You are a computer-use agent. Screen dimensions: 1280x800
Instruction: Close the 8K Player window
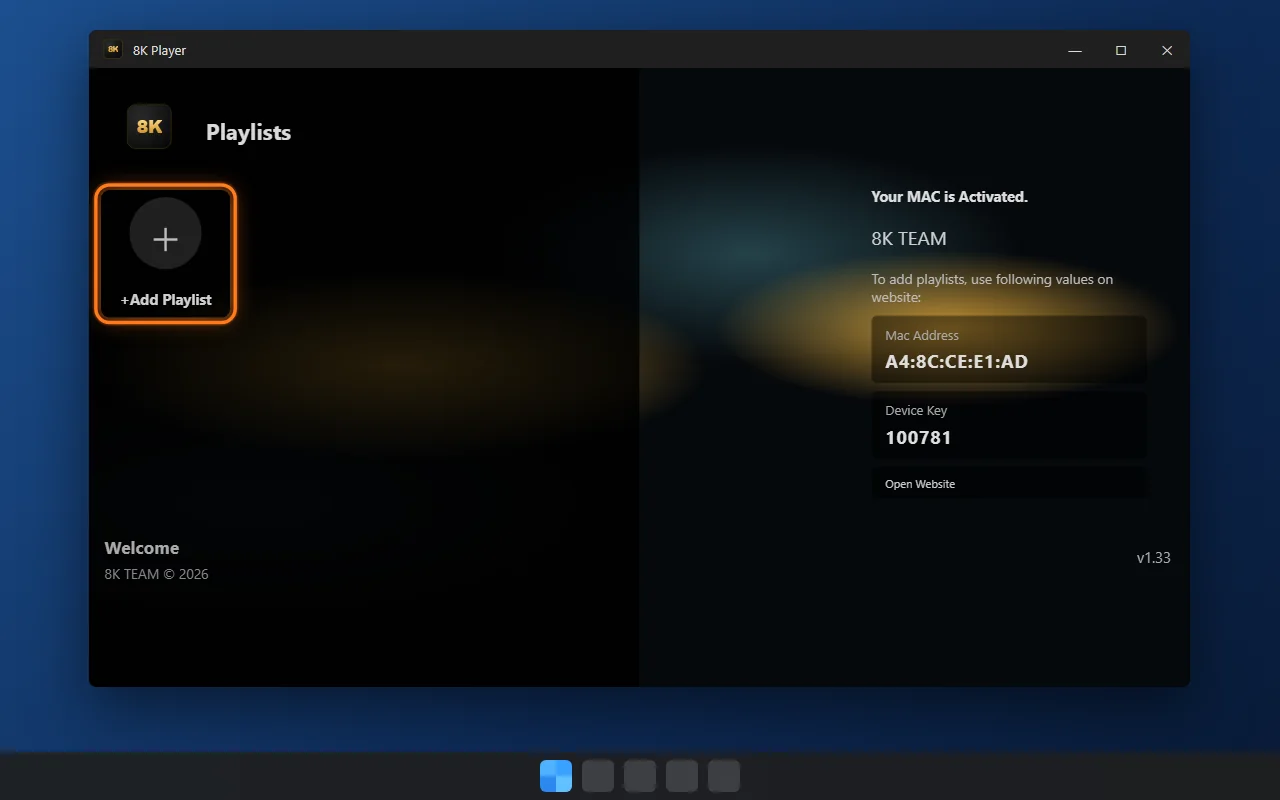tap(1167, 50)
